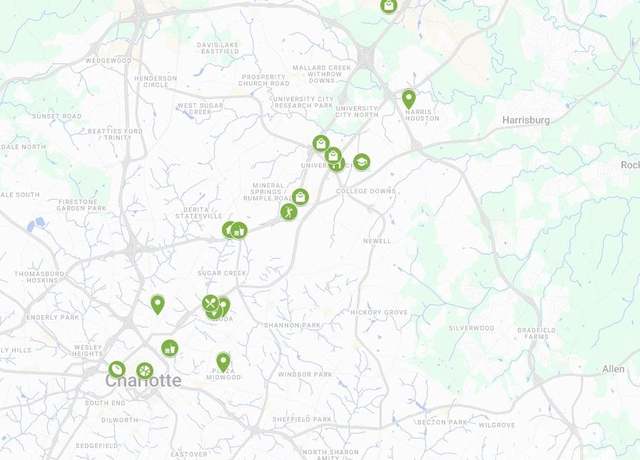Open the location pin near Harris Houston

pos(409,100)
